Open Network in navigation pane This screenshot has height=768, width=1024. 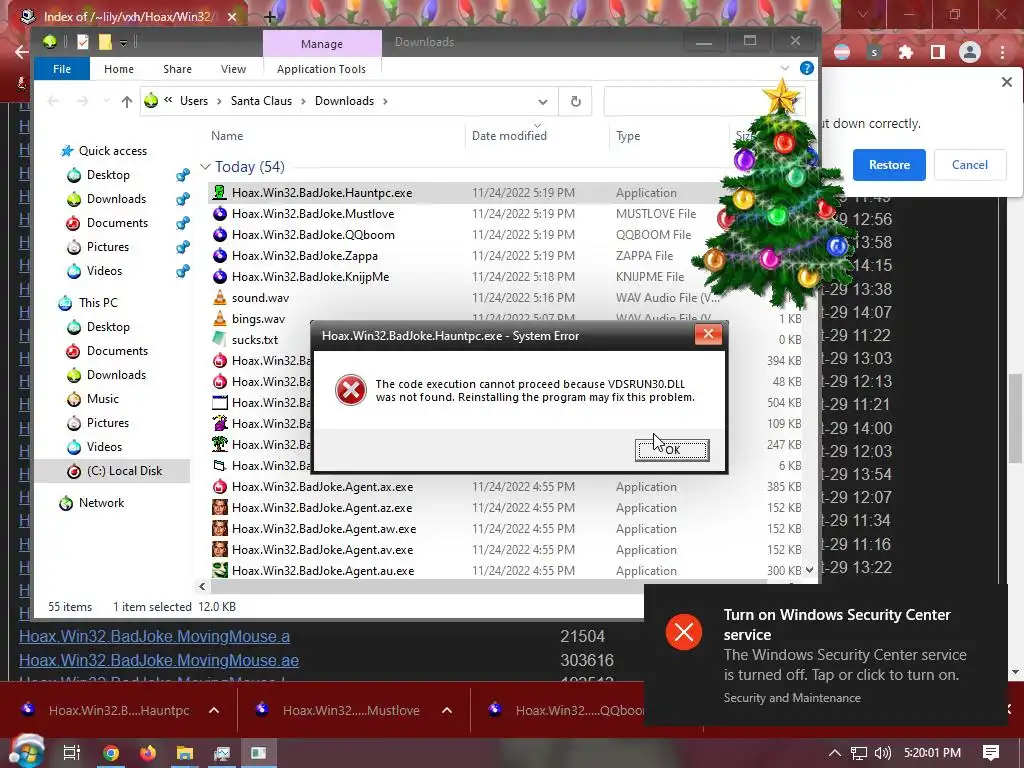(x=101, y=503)
